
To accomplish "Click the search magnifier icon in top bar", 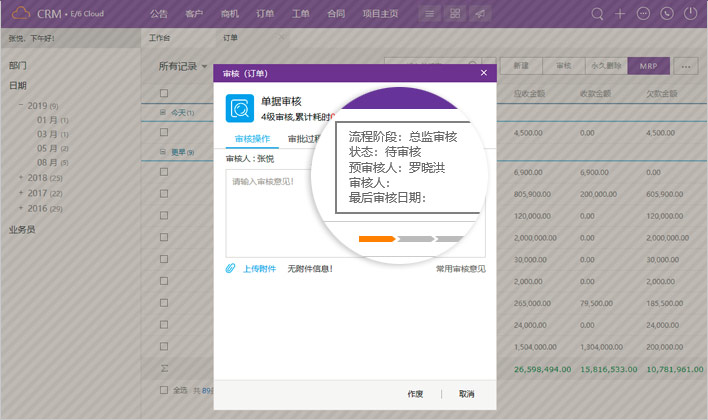I will [598, 14].
